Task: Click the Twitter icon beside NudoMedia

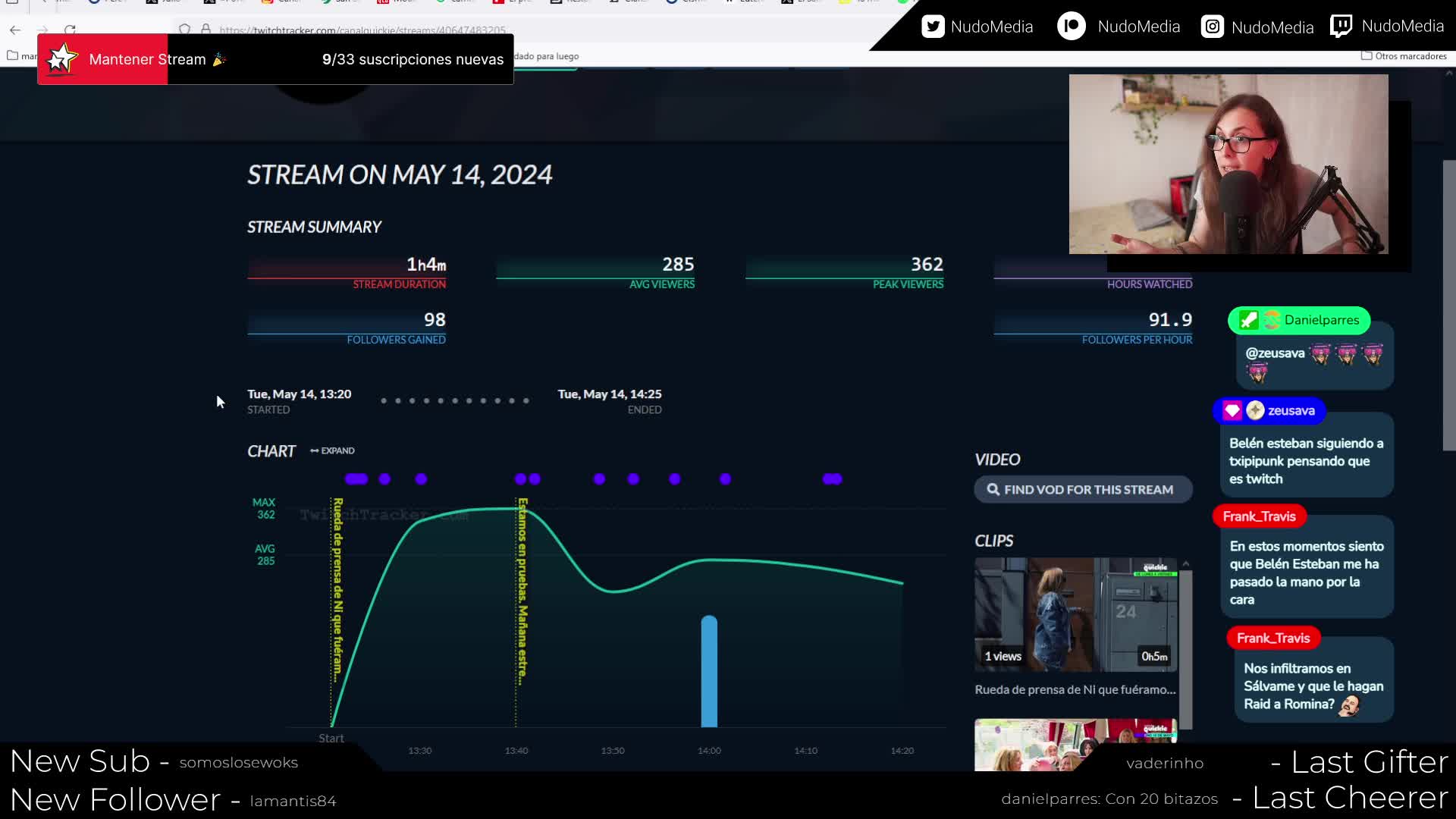Action: point(933,27)
